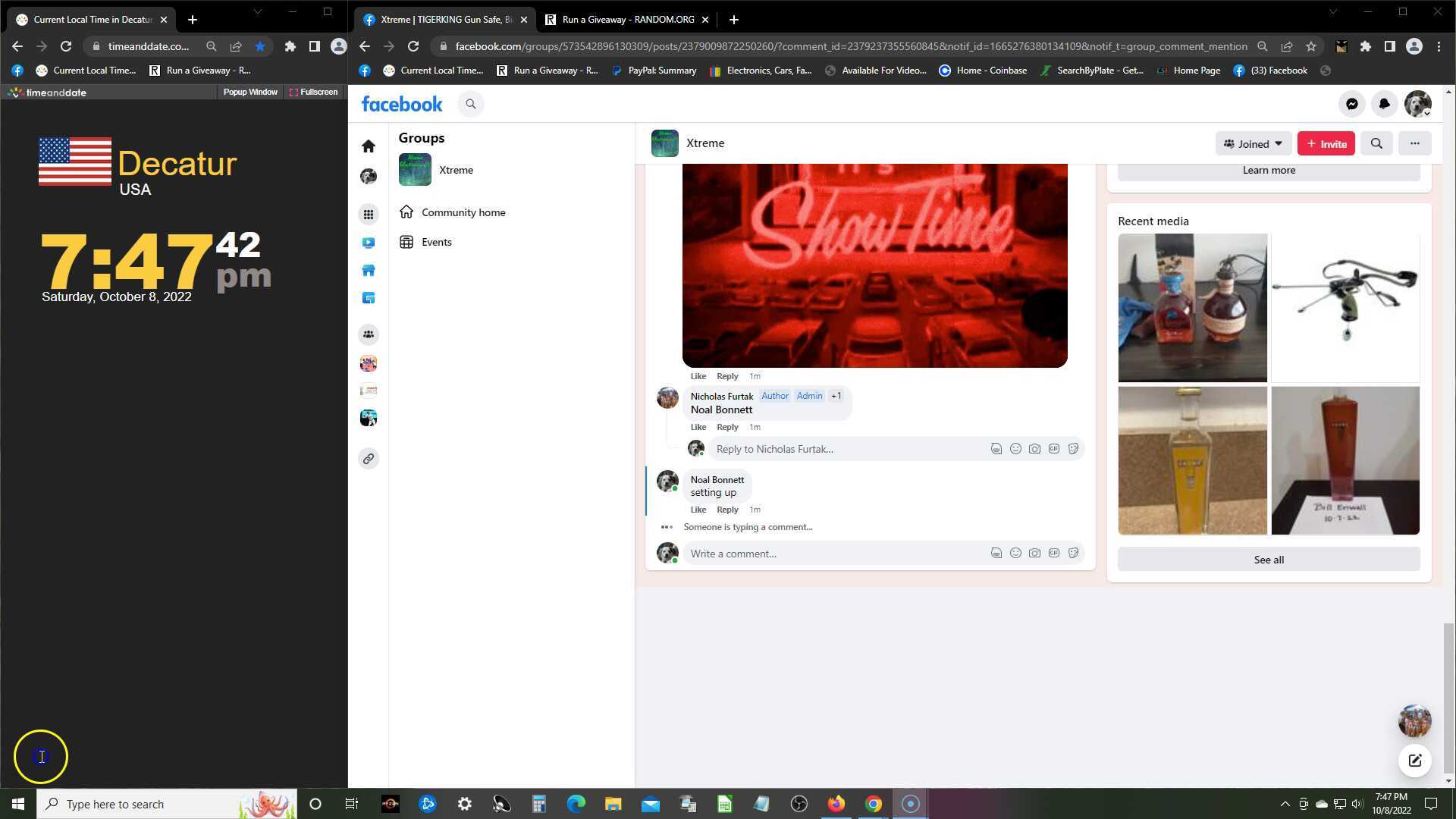This screenshot has width=1456, height=819.
Task: Search within the Xtreme group
Action: 1376,143
